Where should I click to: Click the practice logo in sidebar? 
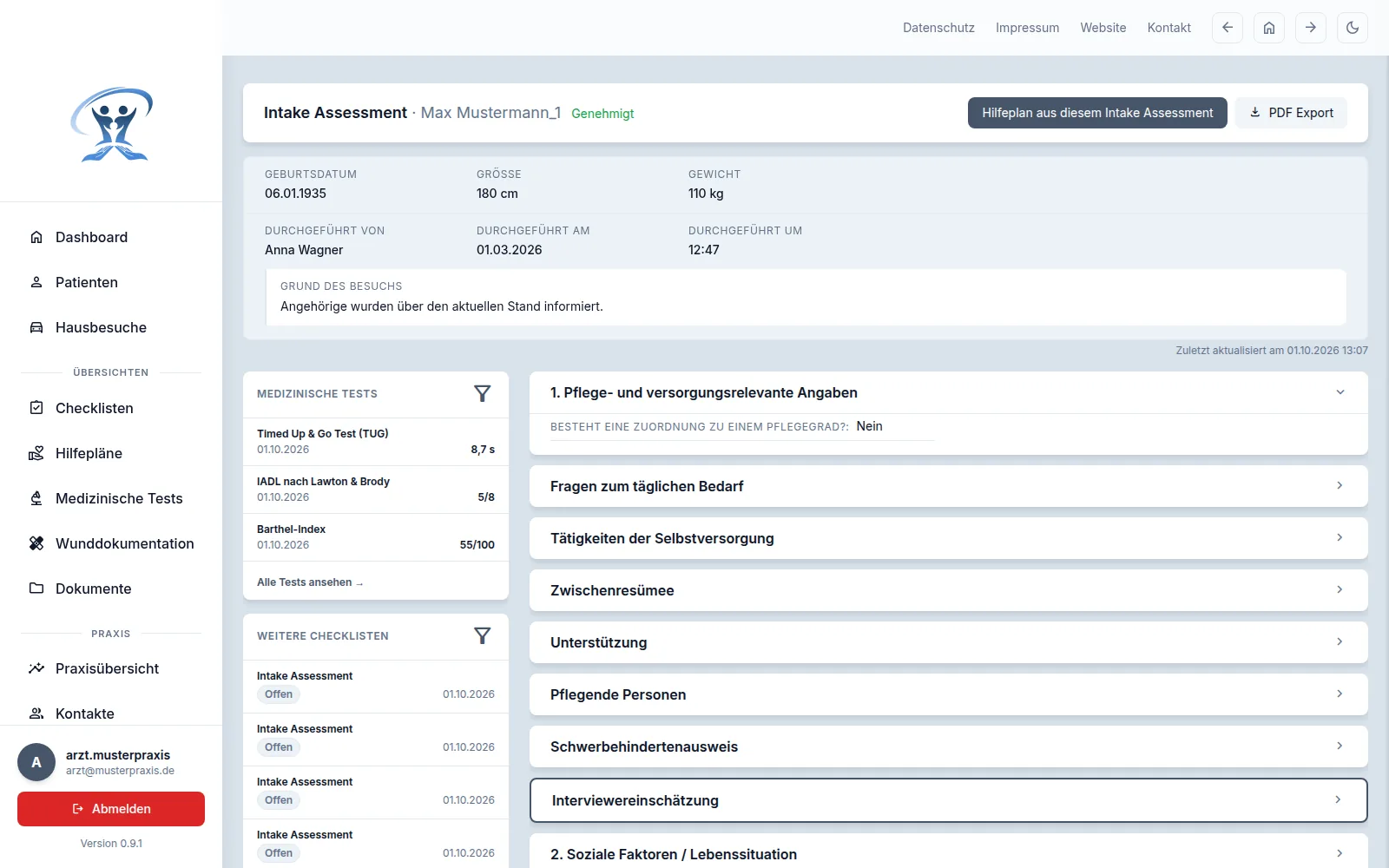tap(112, 124)
